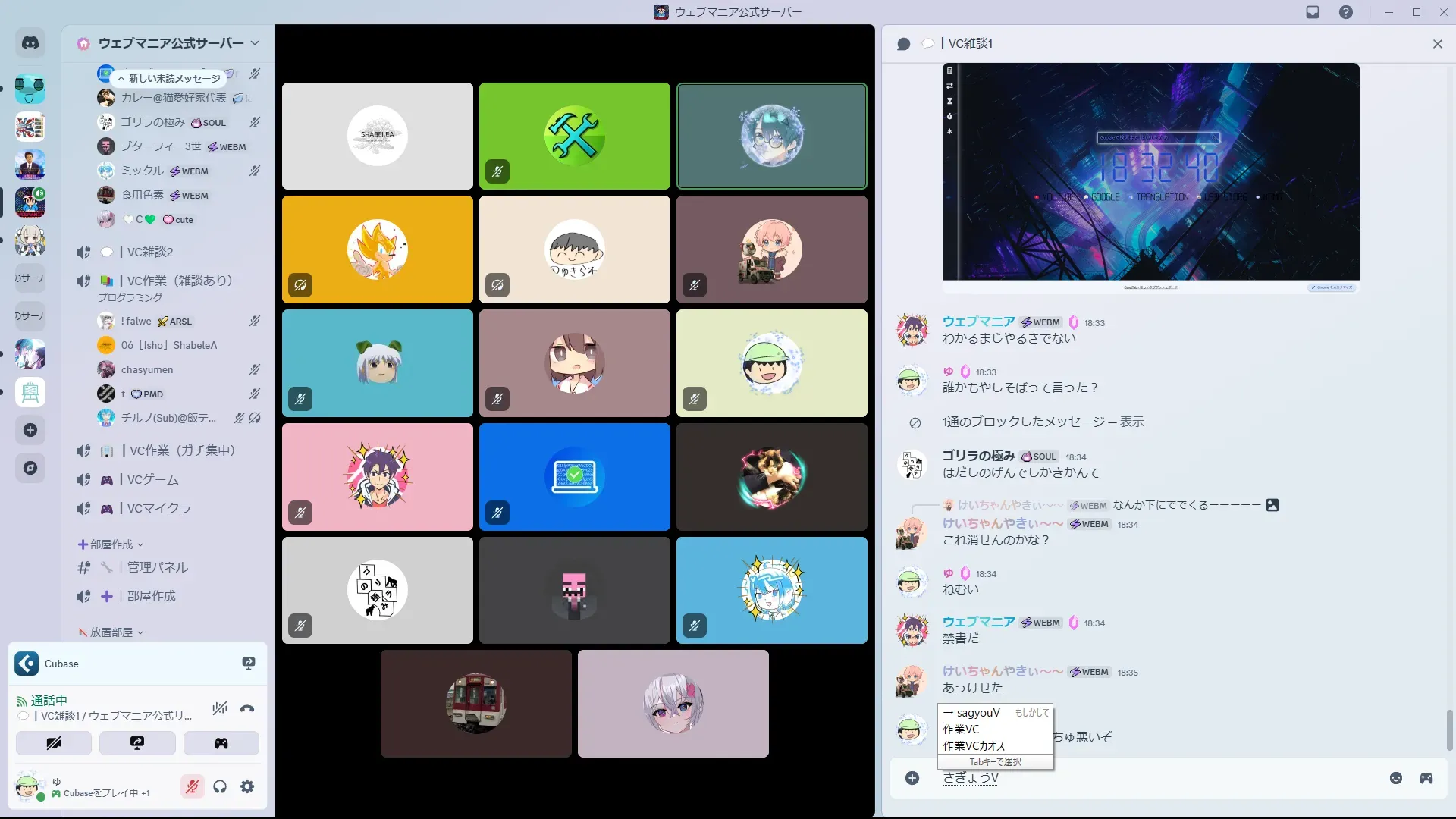
Task: Jump to 新しい未読メッセージ
Action: click(x=168, y=78)
